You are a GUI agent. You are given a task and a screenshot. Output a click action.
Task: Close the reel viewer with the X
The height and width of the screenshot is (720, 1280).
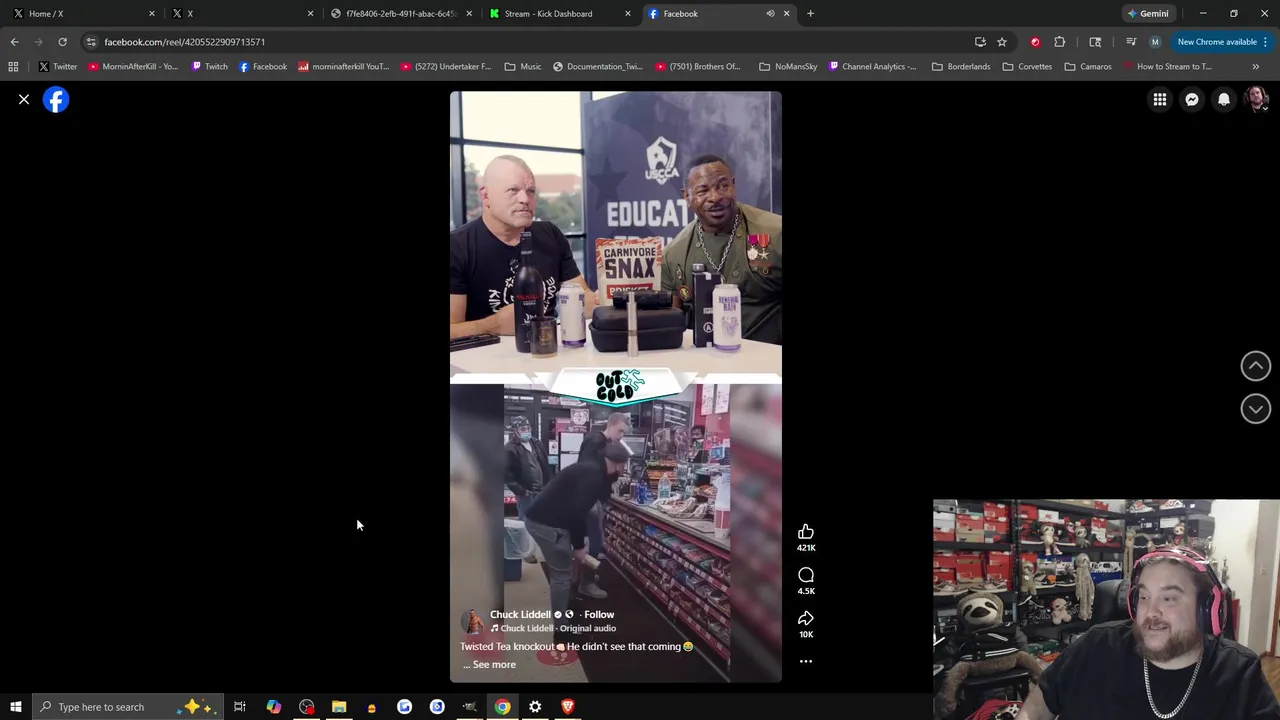pos(24,99)
